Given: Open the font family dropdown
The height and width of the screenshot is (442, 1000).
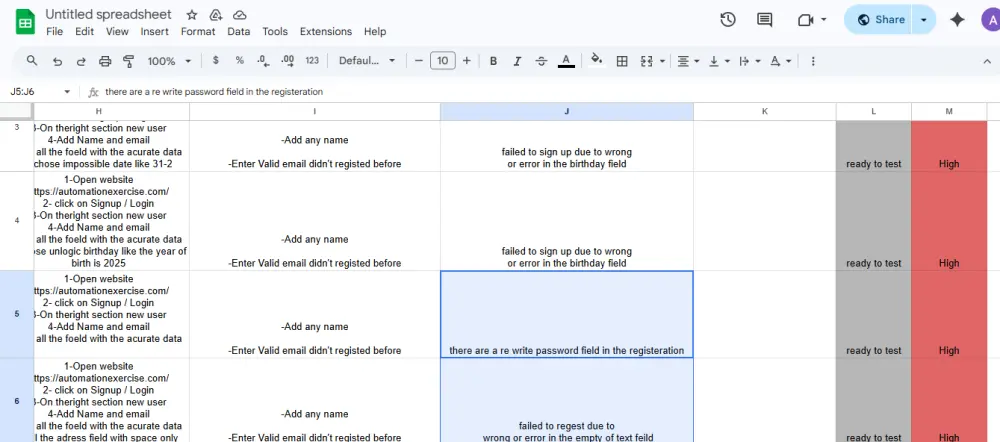Looking at the screenshot, I should 367,61.
